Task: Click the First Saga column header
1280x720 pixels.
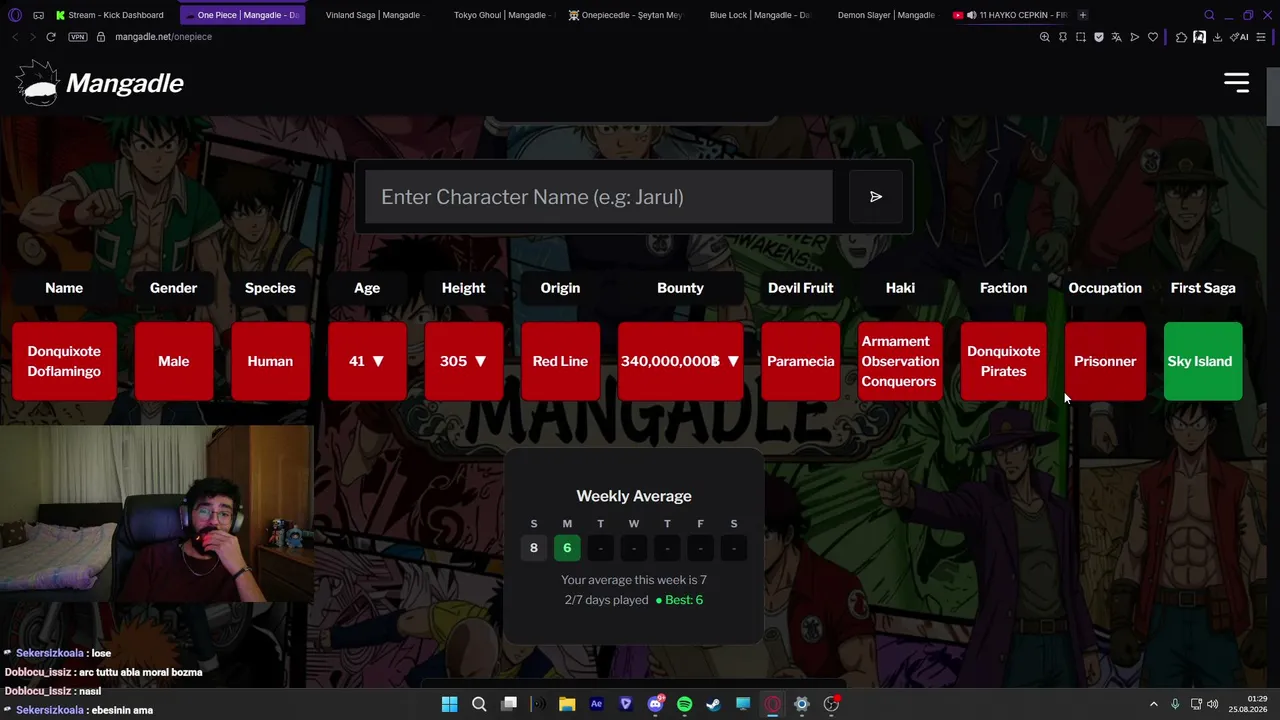Action: click(x=1203, y=288)
